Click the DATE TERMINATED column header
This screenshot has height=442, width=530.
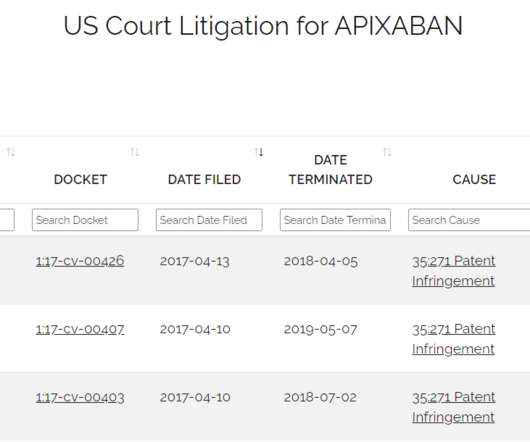(331, 170)
